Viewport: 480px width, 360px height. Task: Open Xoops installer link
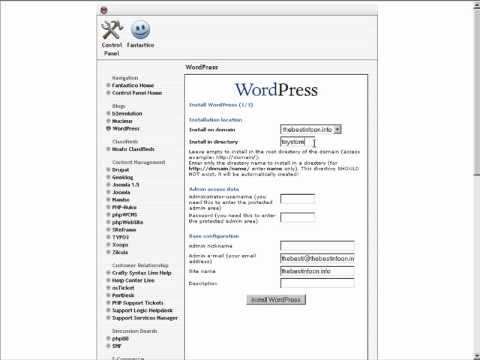(x=120, y=245)
